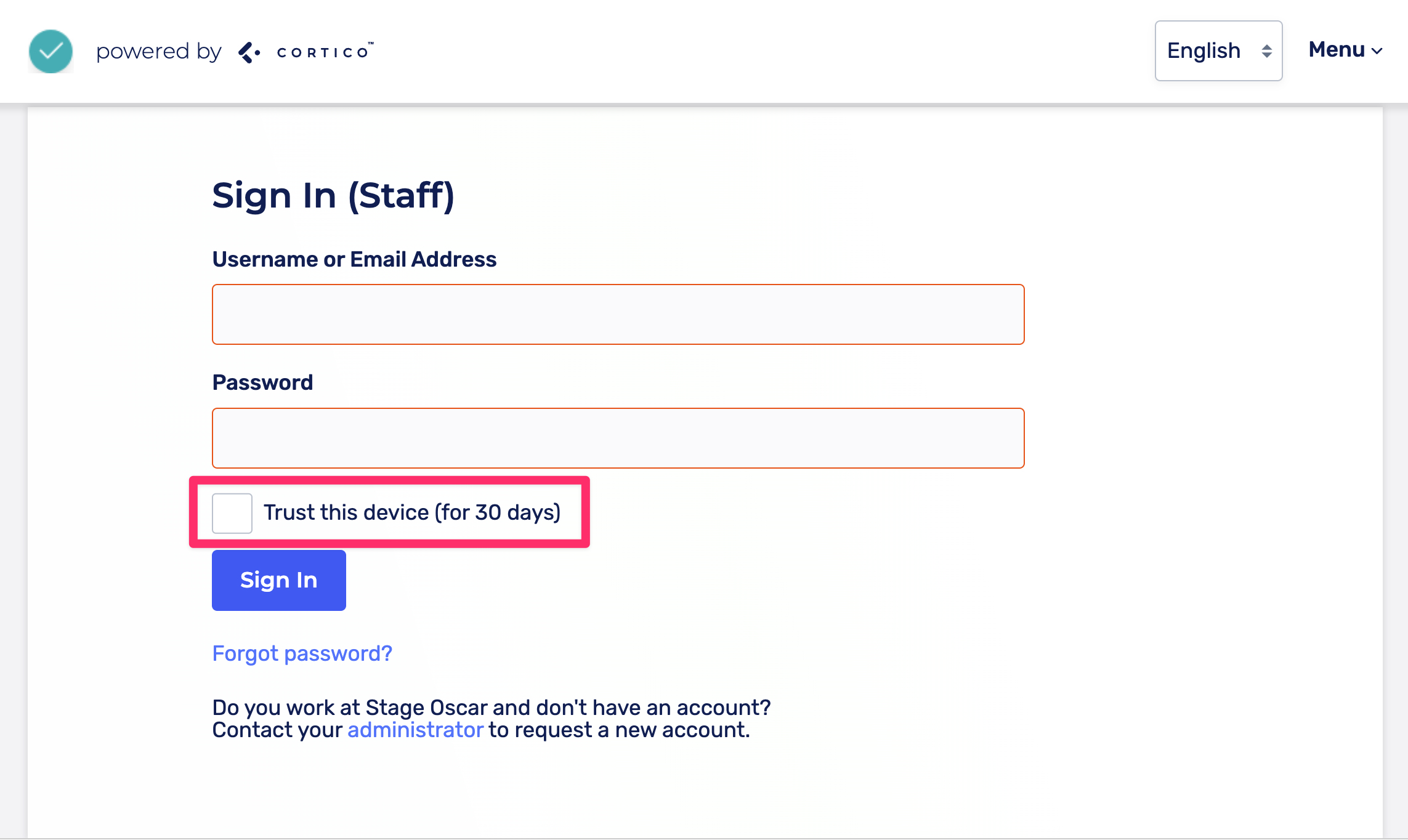Focus the Username or Email Address field
Image resolution: width=1408 pixels, height=840 pixels.
tap(618, 314)
